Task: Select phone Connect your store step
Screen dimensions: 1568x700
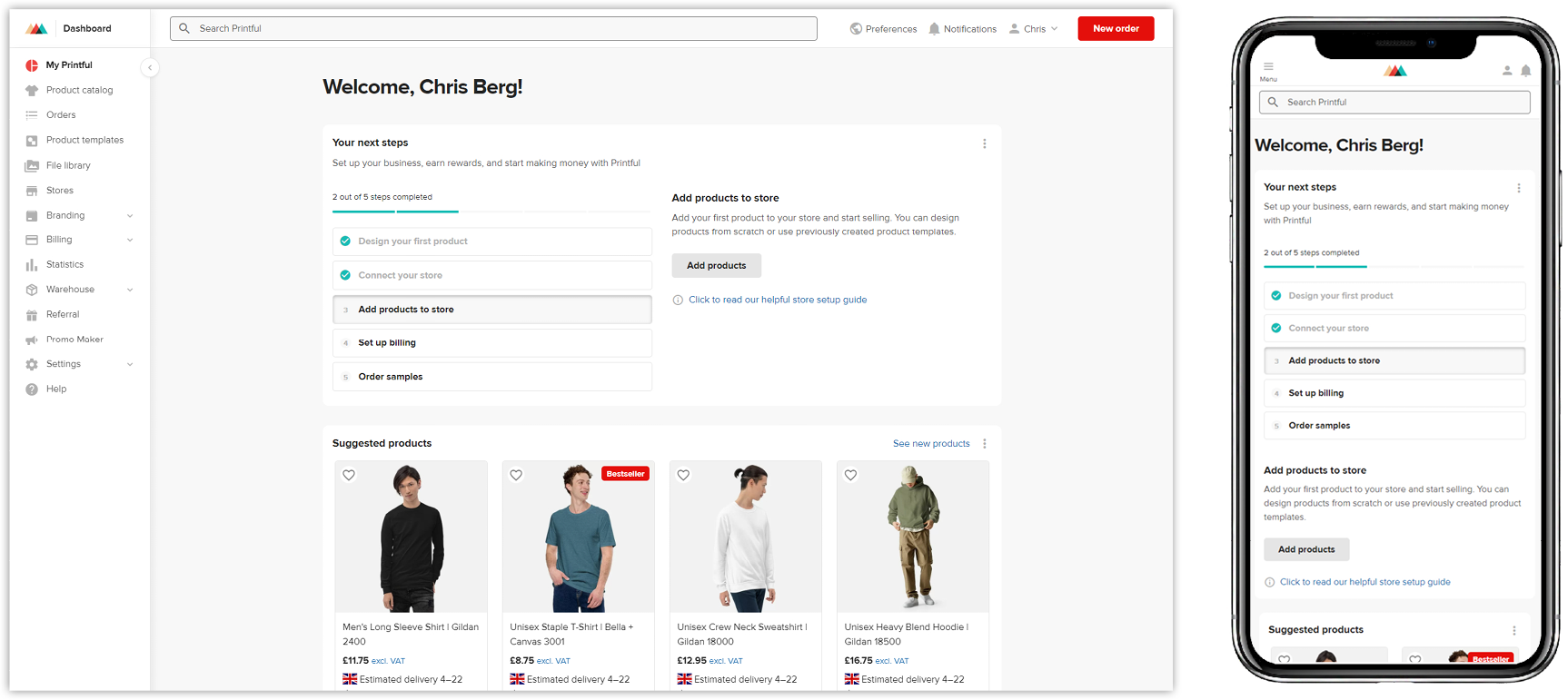Action: pyautogui.click(x=1394, y=329)
